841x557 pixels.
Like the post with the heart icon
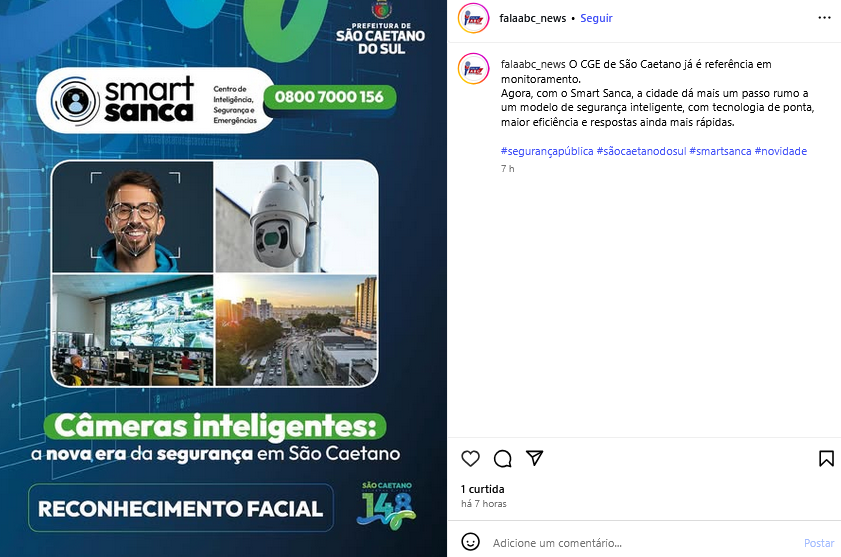click(x=470, y=459)
